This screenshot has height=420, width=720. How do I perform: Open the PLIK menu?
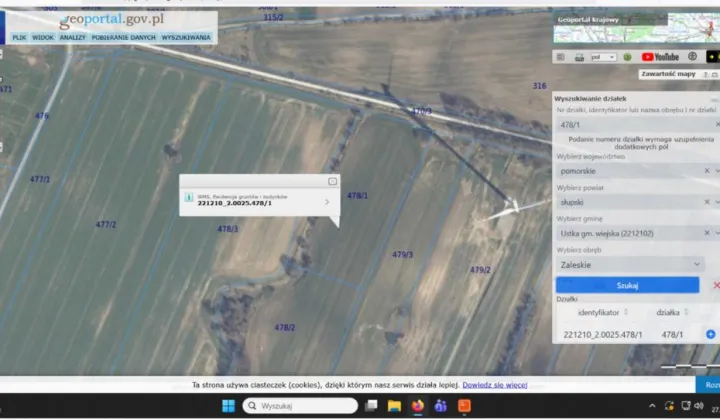click(x=19, y=37)
